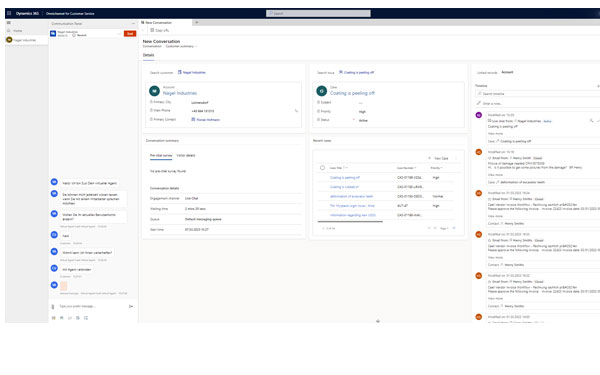The height and width of the screenshot is (375, 600).
Task: Open deformation of excavator teeth timeline link
Action: point(522,183)
